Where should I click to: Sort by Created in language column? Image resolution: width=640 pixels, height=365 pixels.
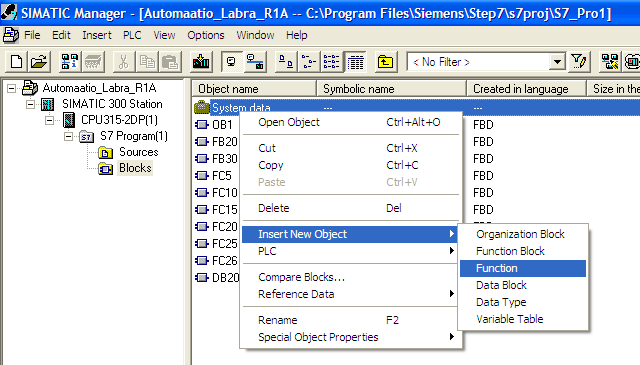[527, 89]
